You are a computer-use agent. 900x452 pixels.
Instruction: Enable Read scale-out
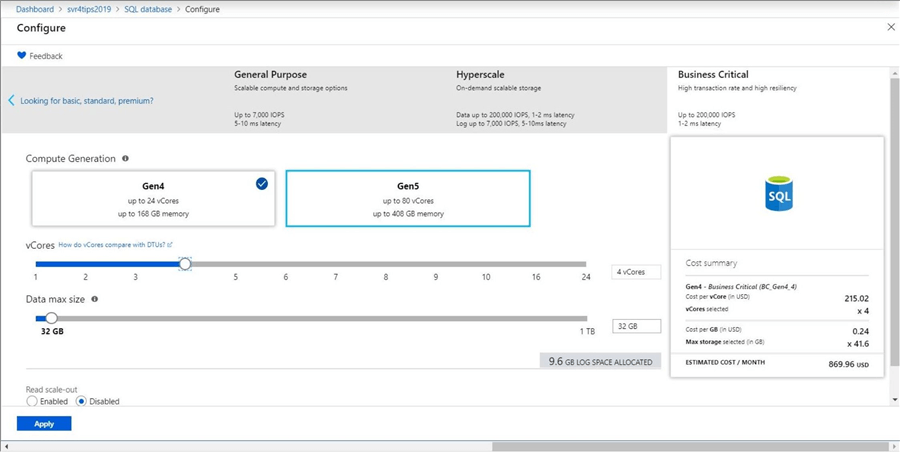[x=32, y=401]
